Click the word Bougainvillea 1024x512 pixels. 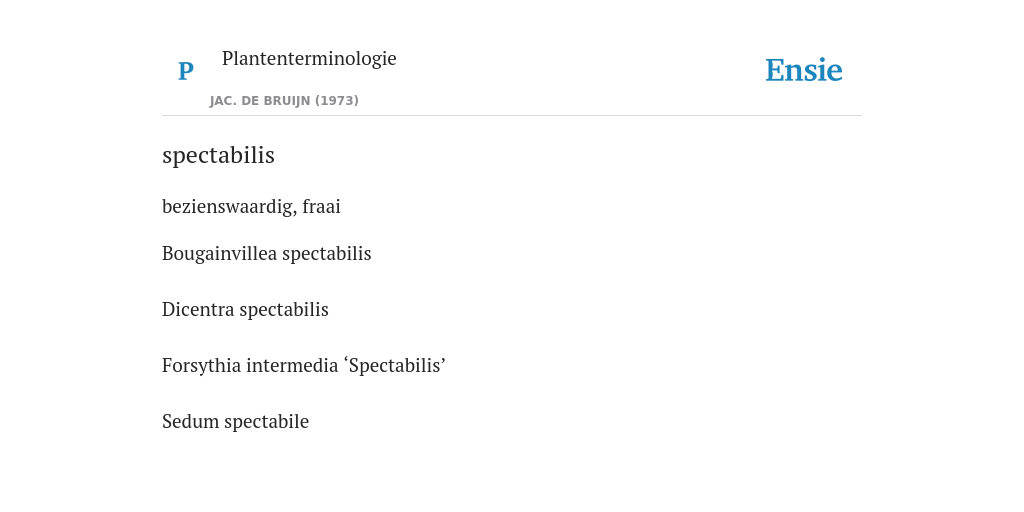pos(219,253)
